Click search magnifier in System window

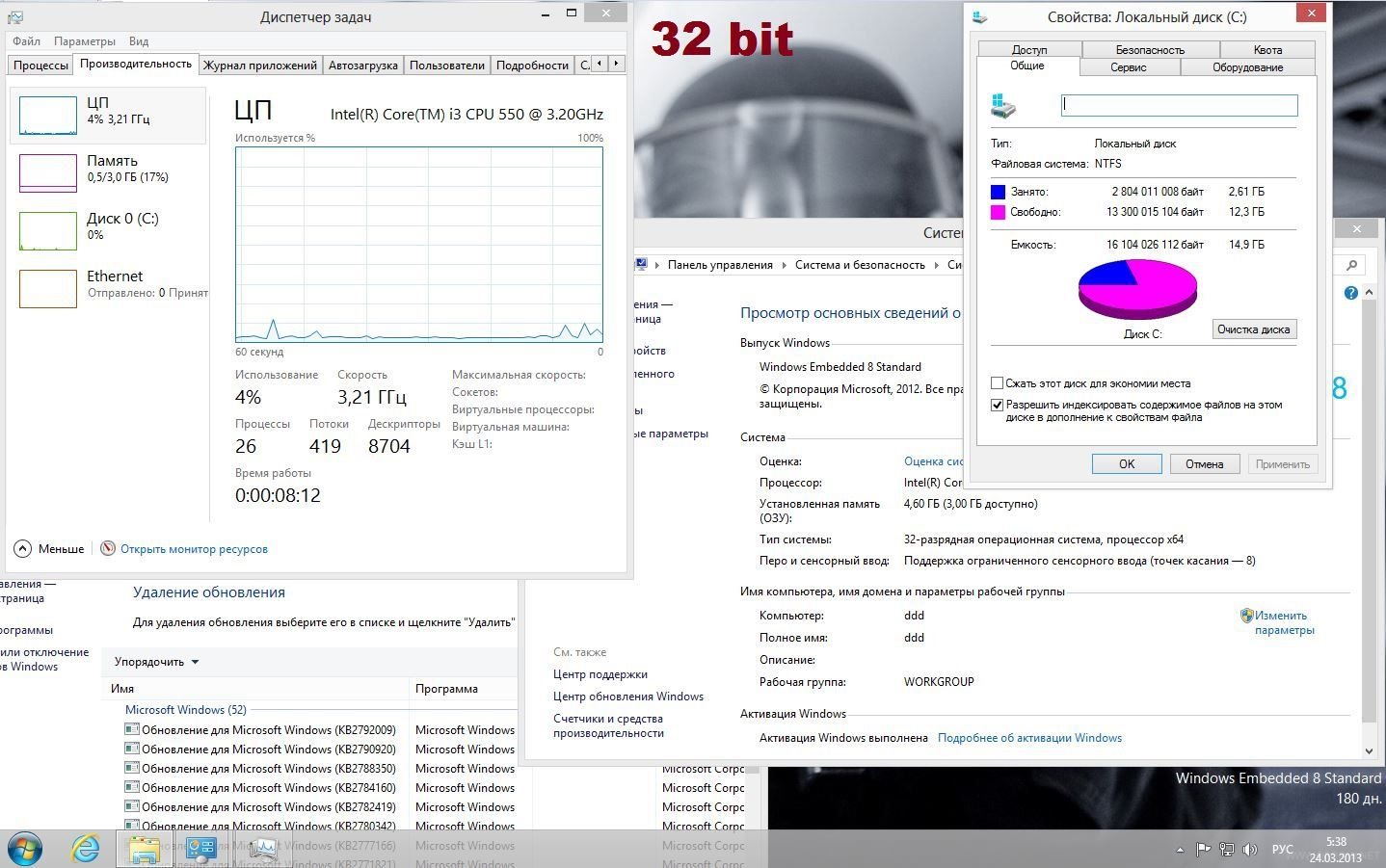1351,265
